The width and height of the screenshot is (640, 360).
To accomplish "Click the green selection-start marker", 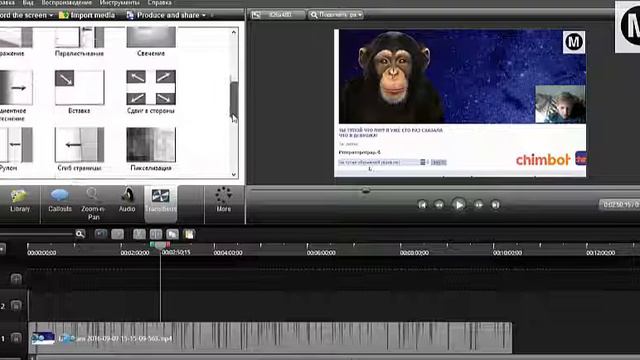I will pyautogui.click(x=152, y=244).
